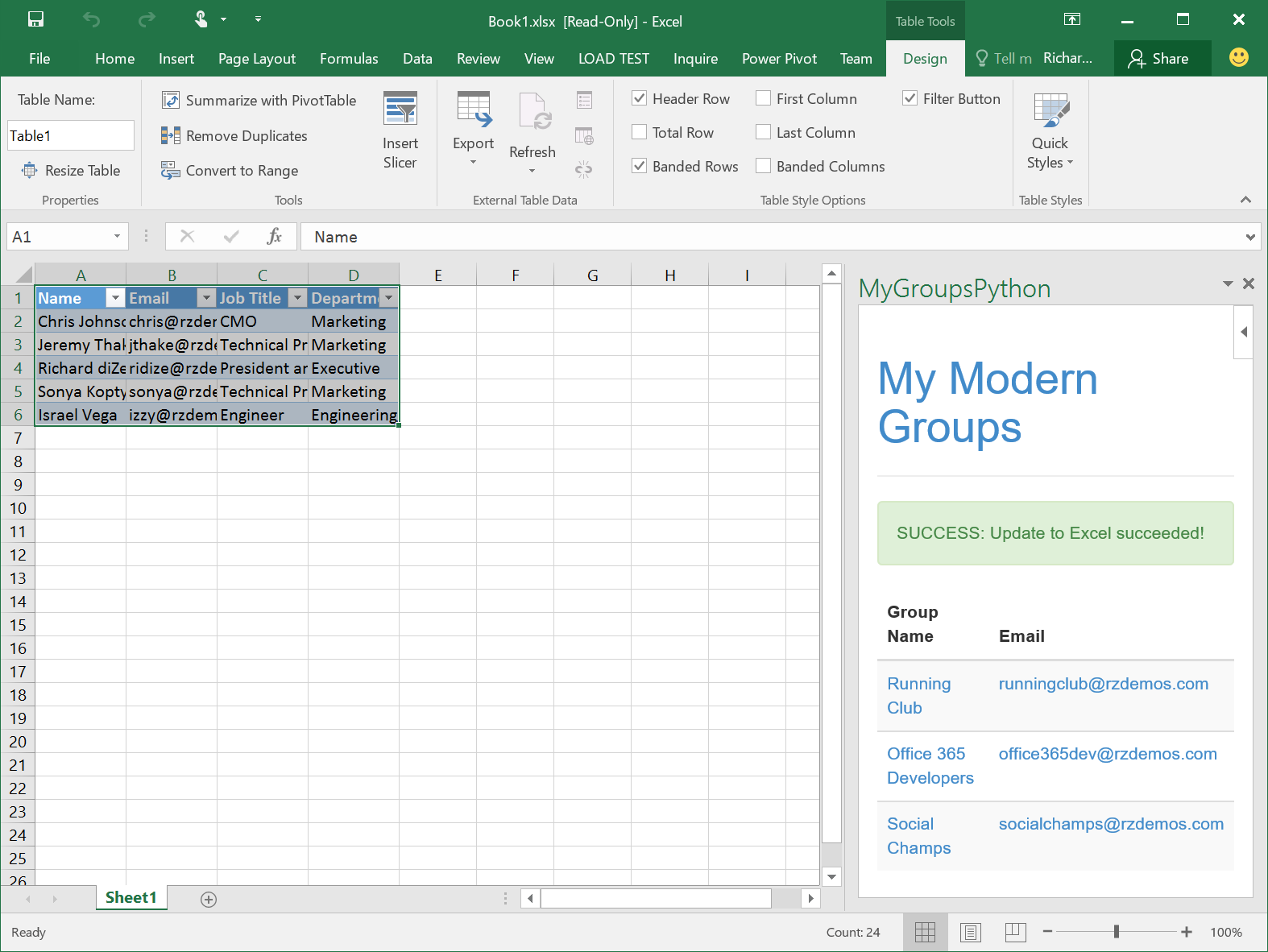Undo the last action

pyautogui.click(x=91, y=19)
